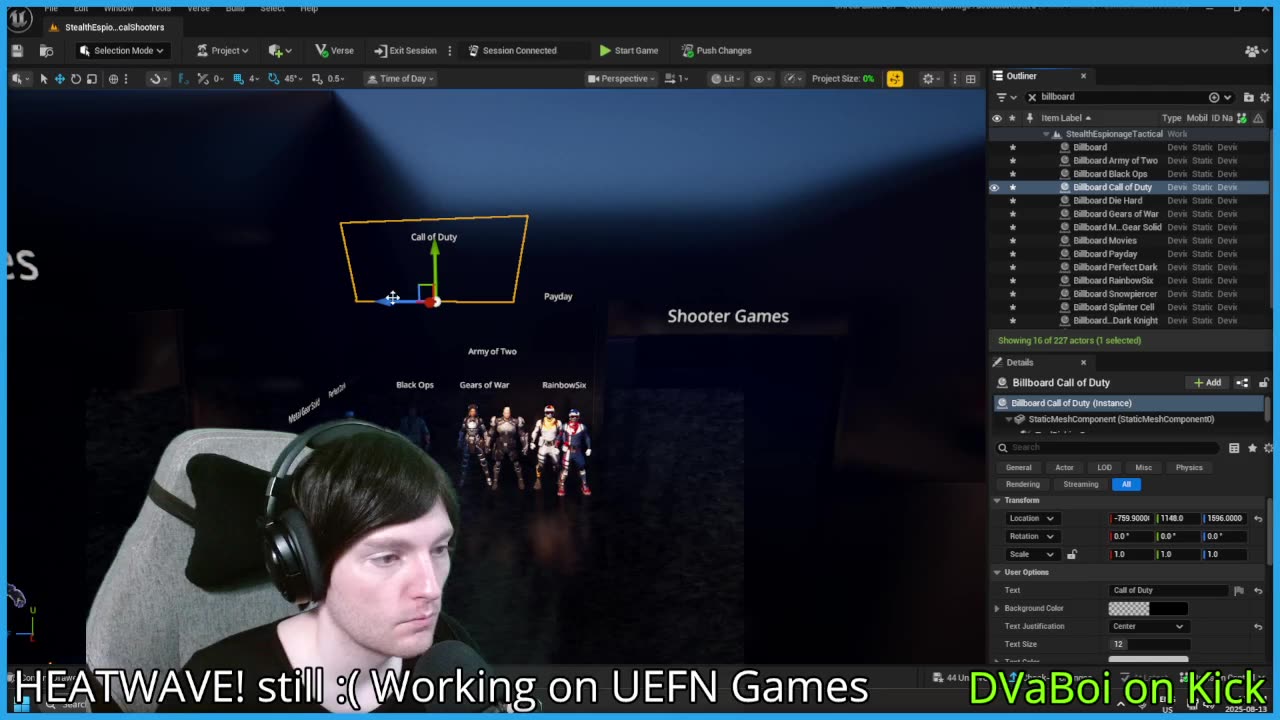Select the StealthEspio..calShooters level tab
1280x720 pixels.
pyautogui.click(x=114, y=27)
